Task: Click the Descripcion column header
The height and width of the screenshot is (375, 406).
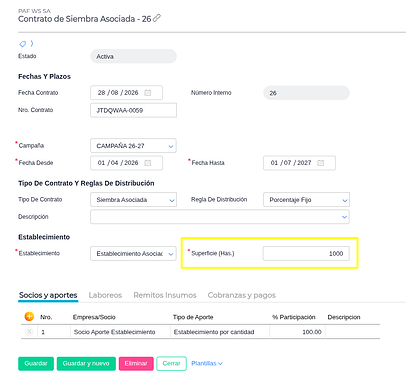Action: pos(344,317)
